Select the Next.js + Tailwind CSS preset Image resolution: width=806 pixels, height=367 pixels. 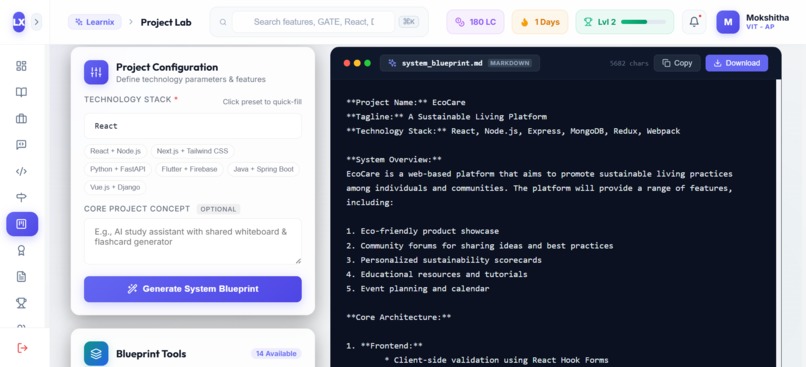(x=192, y=151)
